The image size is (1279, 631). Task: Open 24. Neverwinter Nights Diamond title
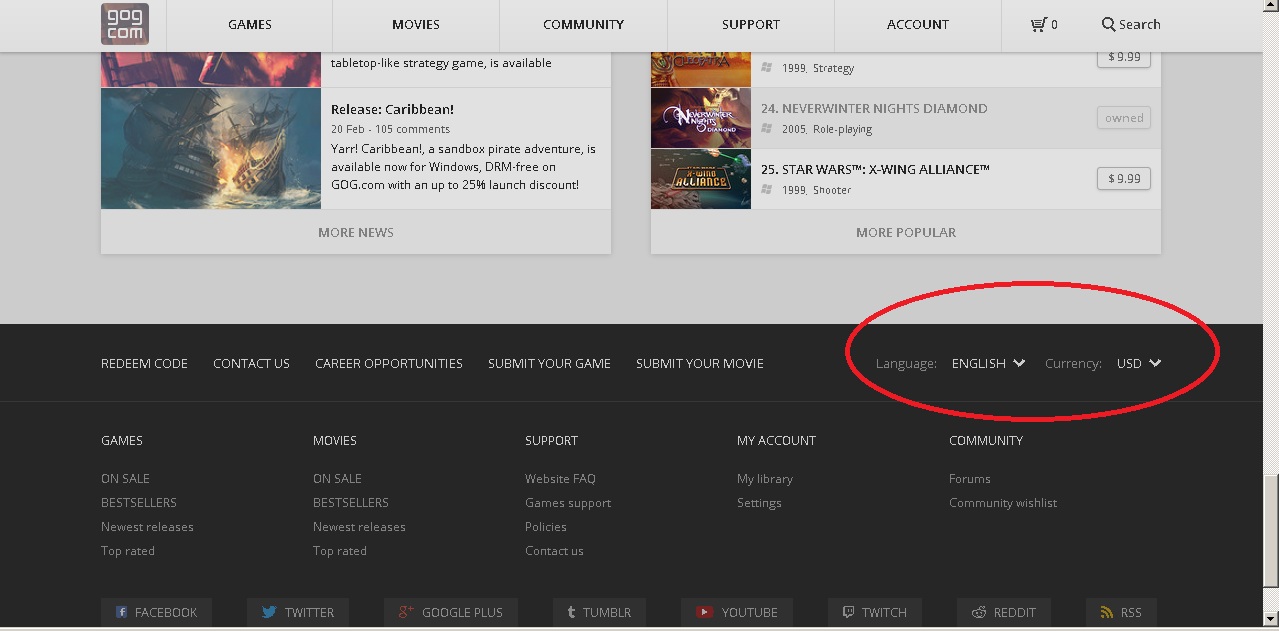click(874, 108)
